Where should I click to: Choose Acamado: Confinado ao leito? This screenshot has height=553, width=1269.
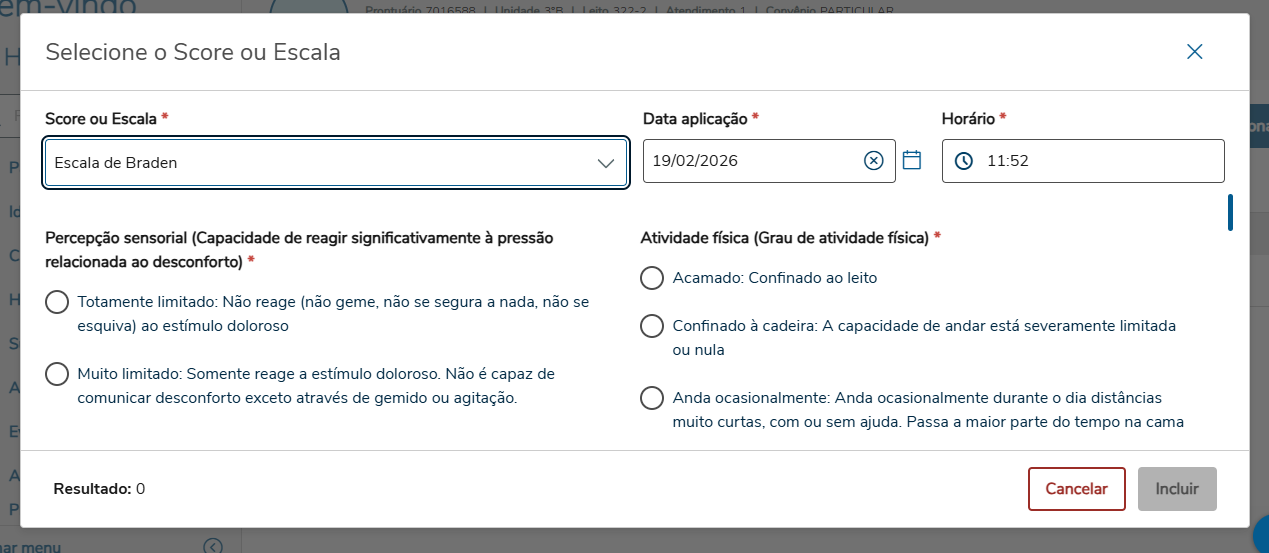[652, 278]
